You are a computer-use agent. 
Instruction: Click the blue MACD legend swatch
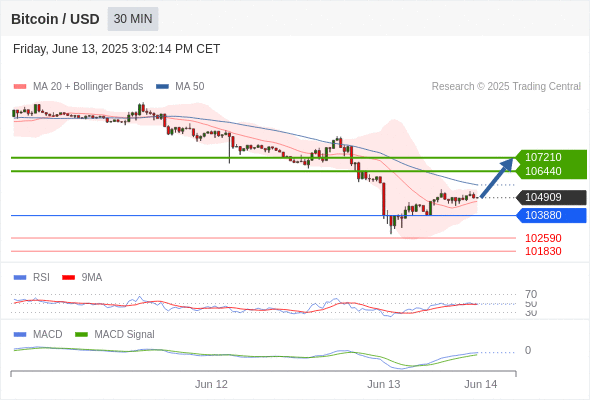pyautogui.click(x=20, y=335)
